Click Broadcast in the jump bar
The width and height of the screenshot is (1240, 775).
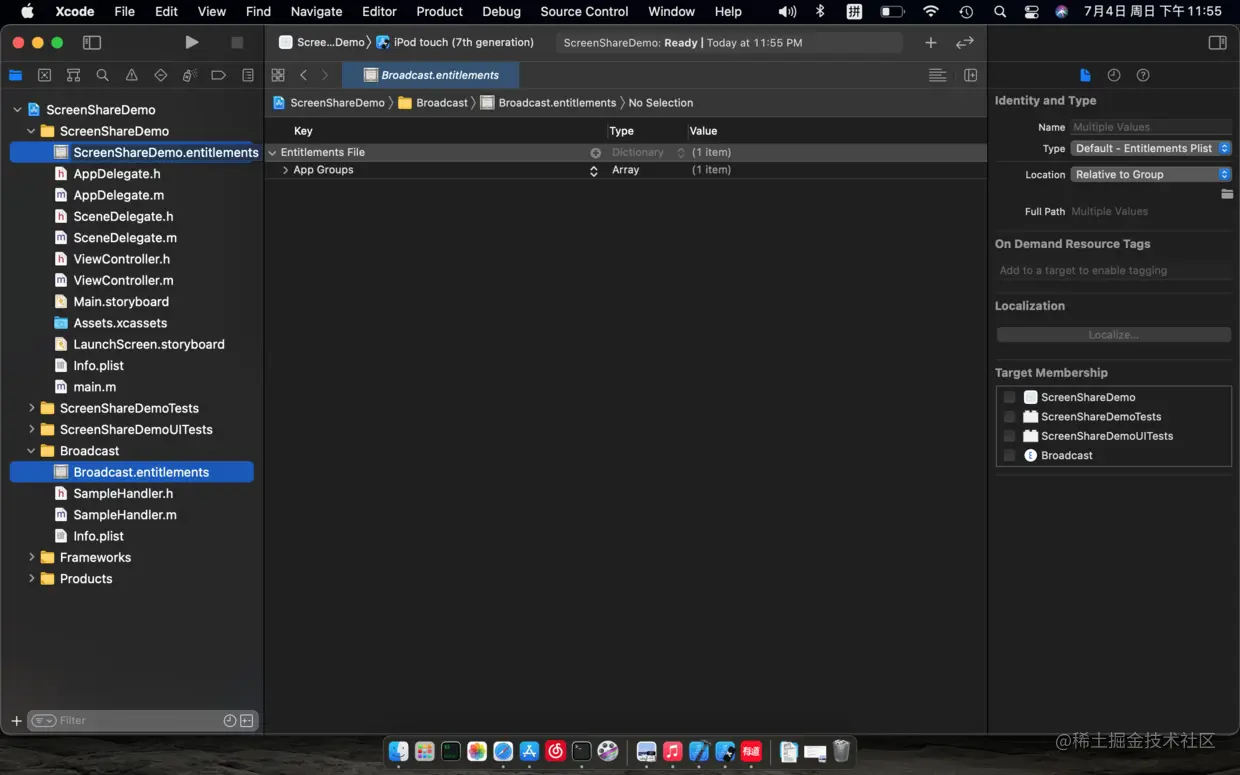point(433,103)
